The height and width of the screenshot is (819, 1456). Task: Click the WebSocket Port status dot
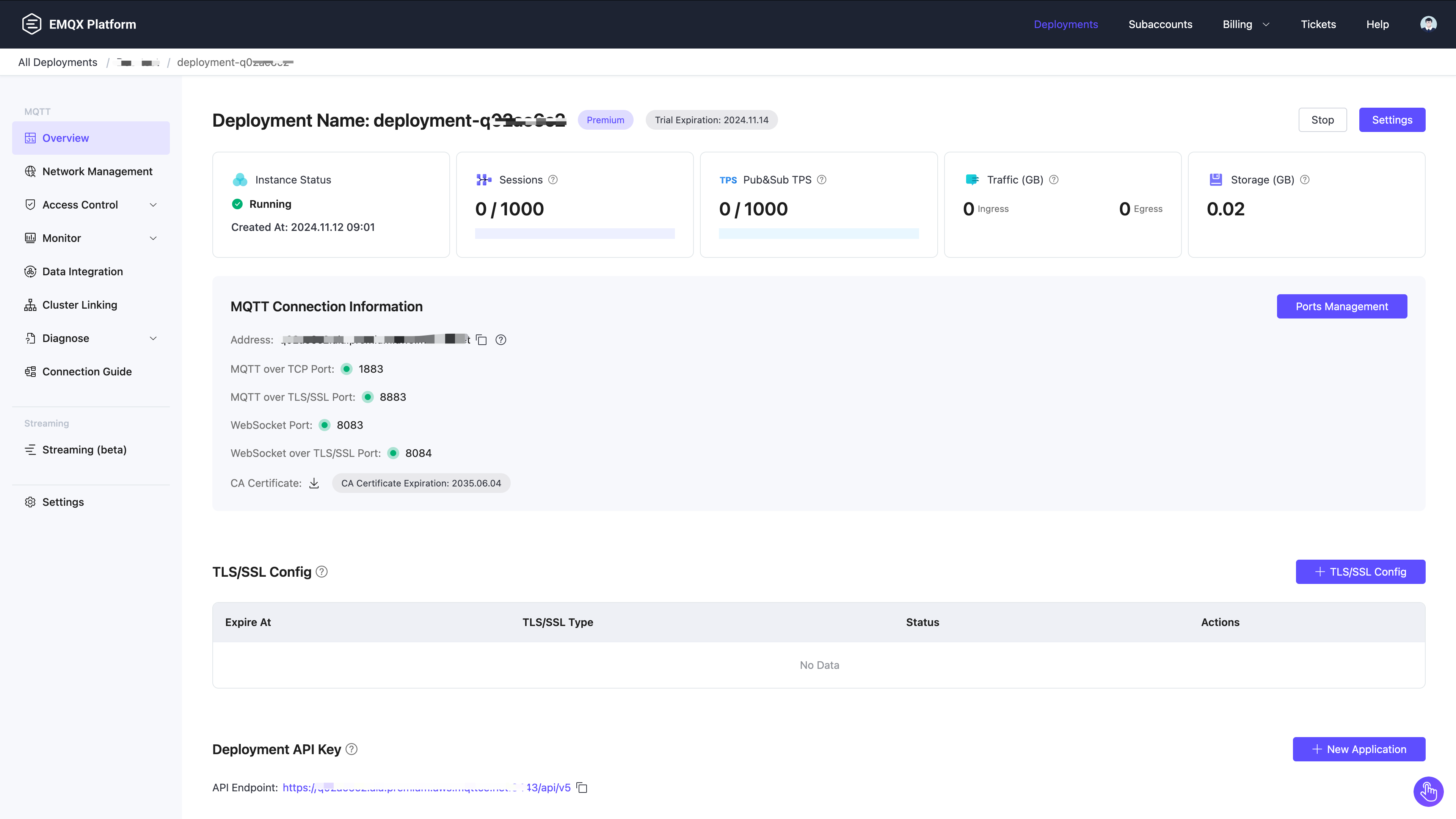(x=325, y=425)
